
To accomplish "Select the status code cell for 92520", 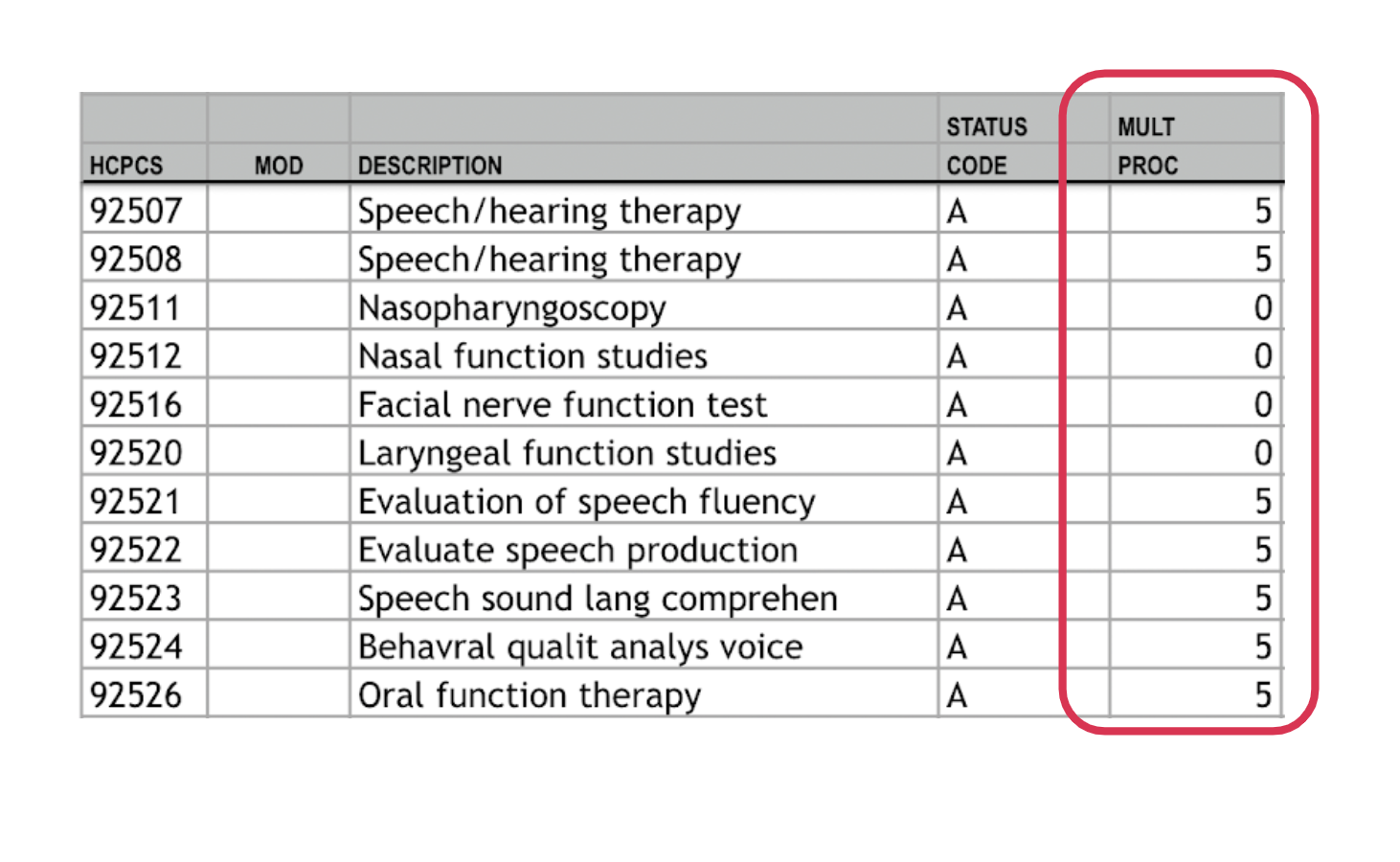I will point(1000,452).
